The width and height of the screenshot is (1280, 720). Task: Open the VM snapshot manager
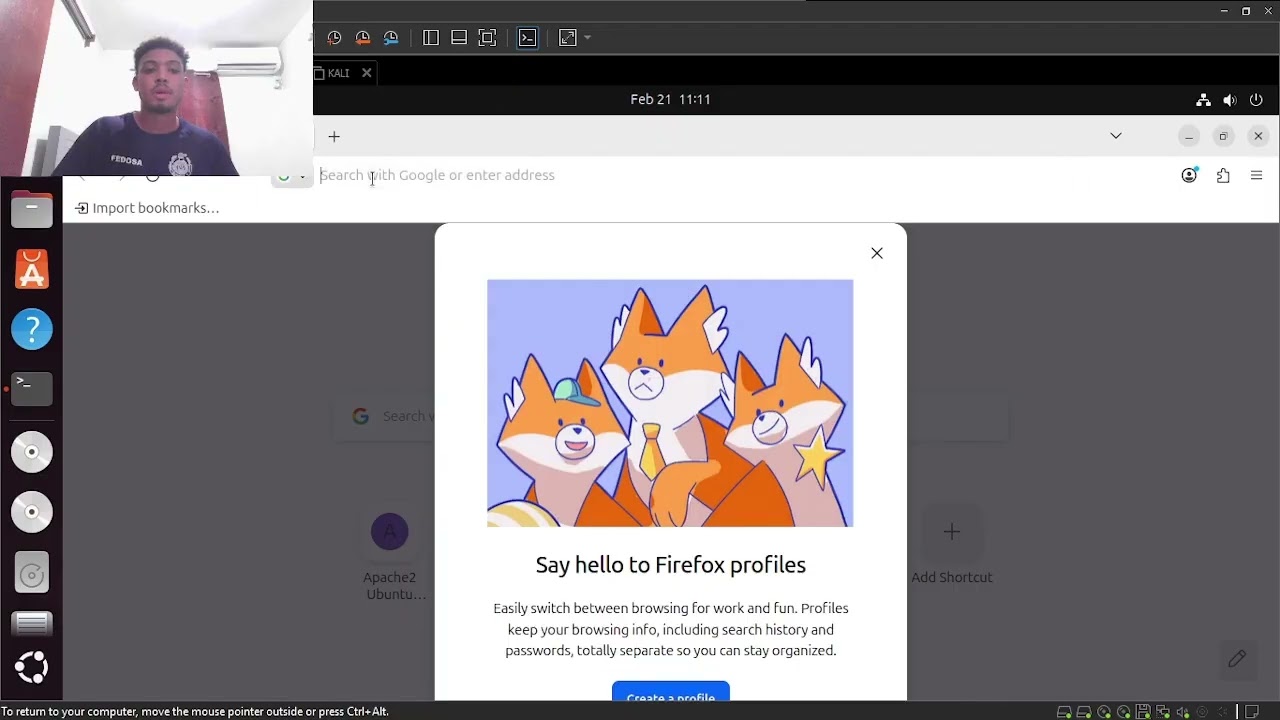(x=391, y=38)
